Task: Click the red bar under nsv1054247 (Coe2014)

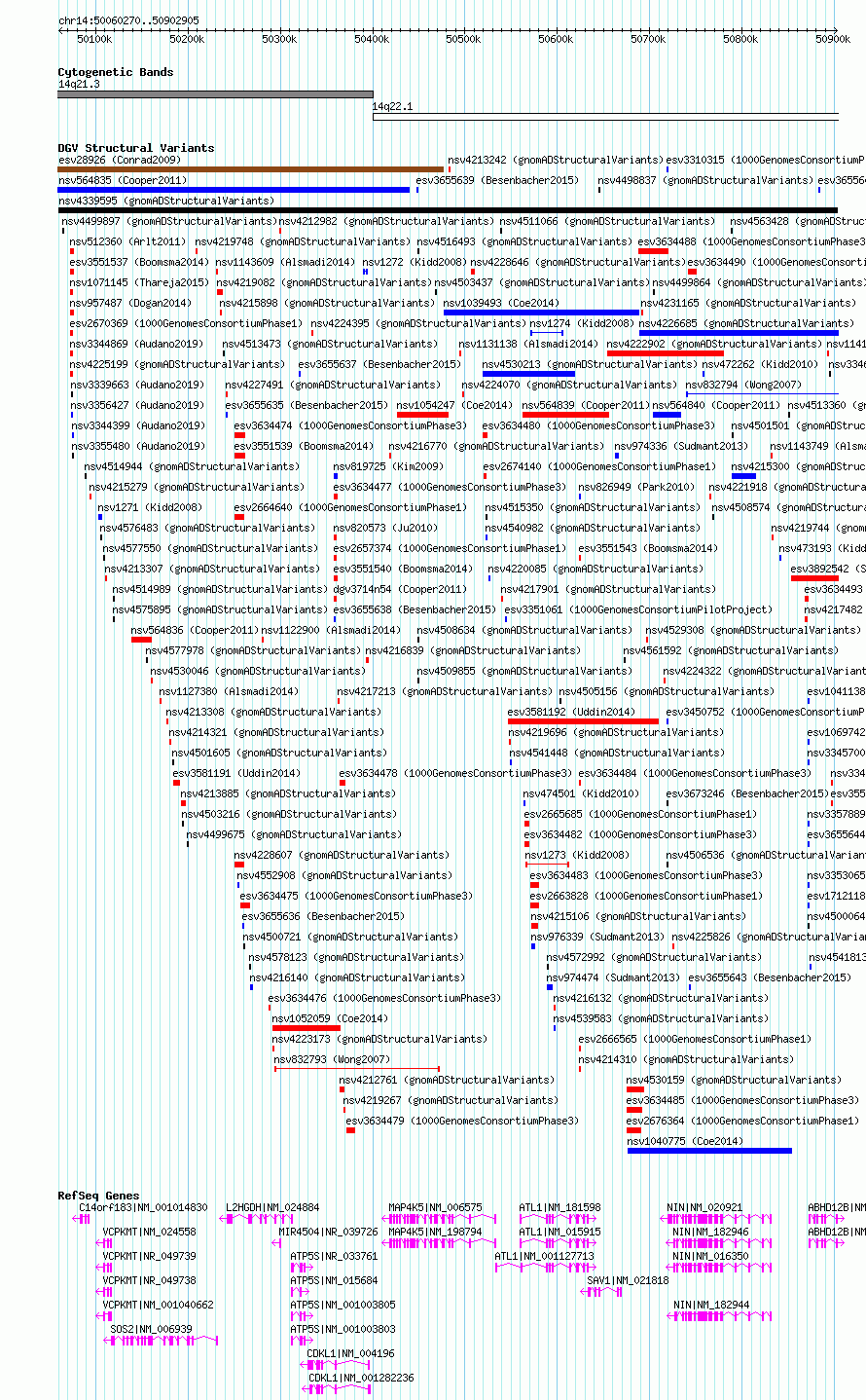Action: click(422, 415)
